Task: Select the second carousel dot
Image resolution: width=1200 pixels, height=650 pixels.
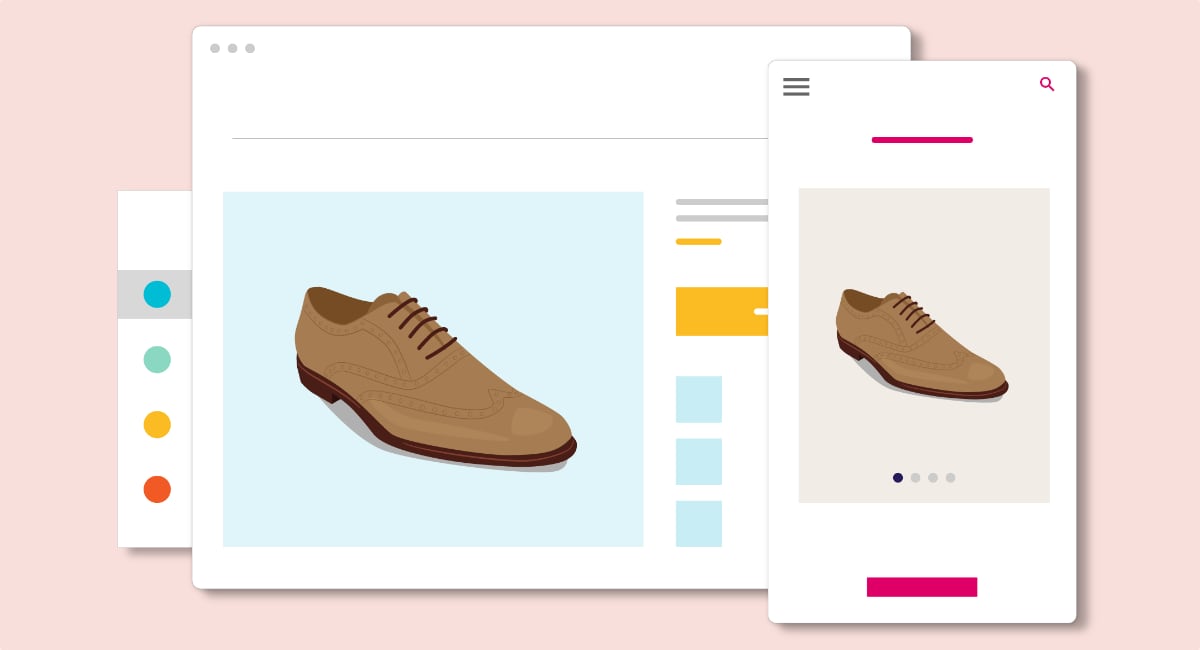Action: click(x=915, y=478)
